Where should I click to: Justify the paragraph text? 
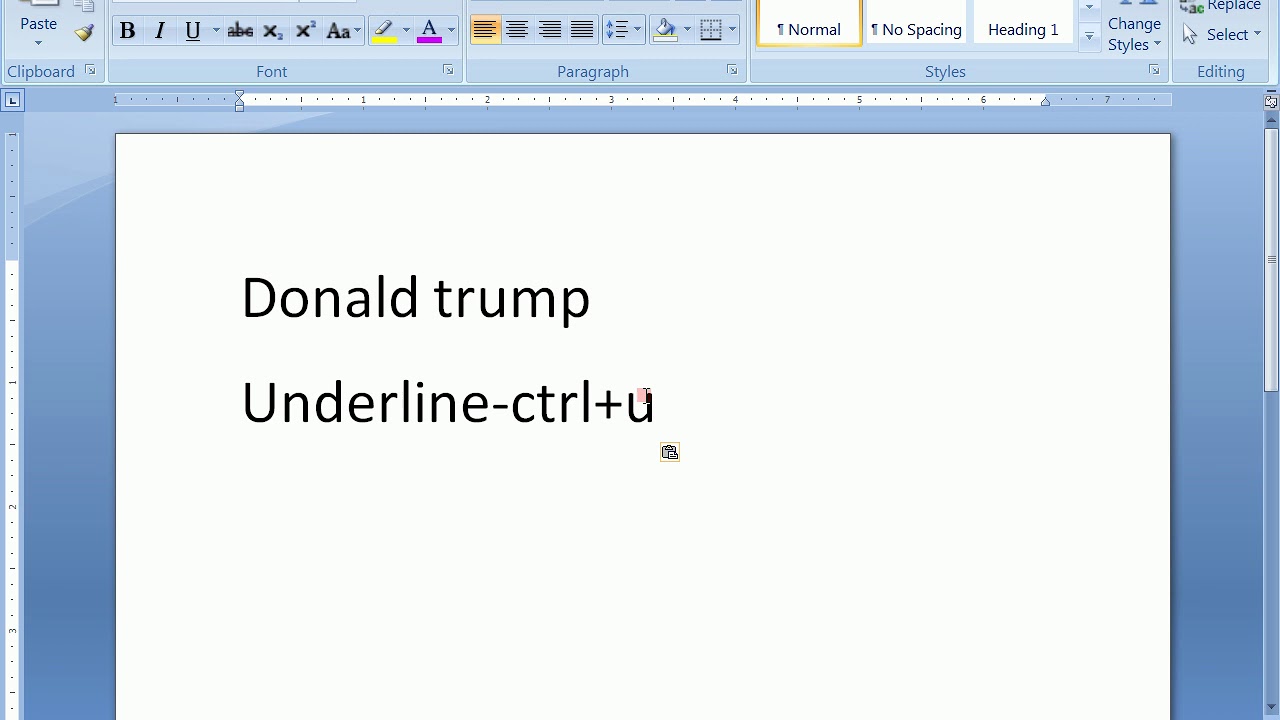click(582, 31)
